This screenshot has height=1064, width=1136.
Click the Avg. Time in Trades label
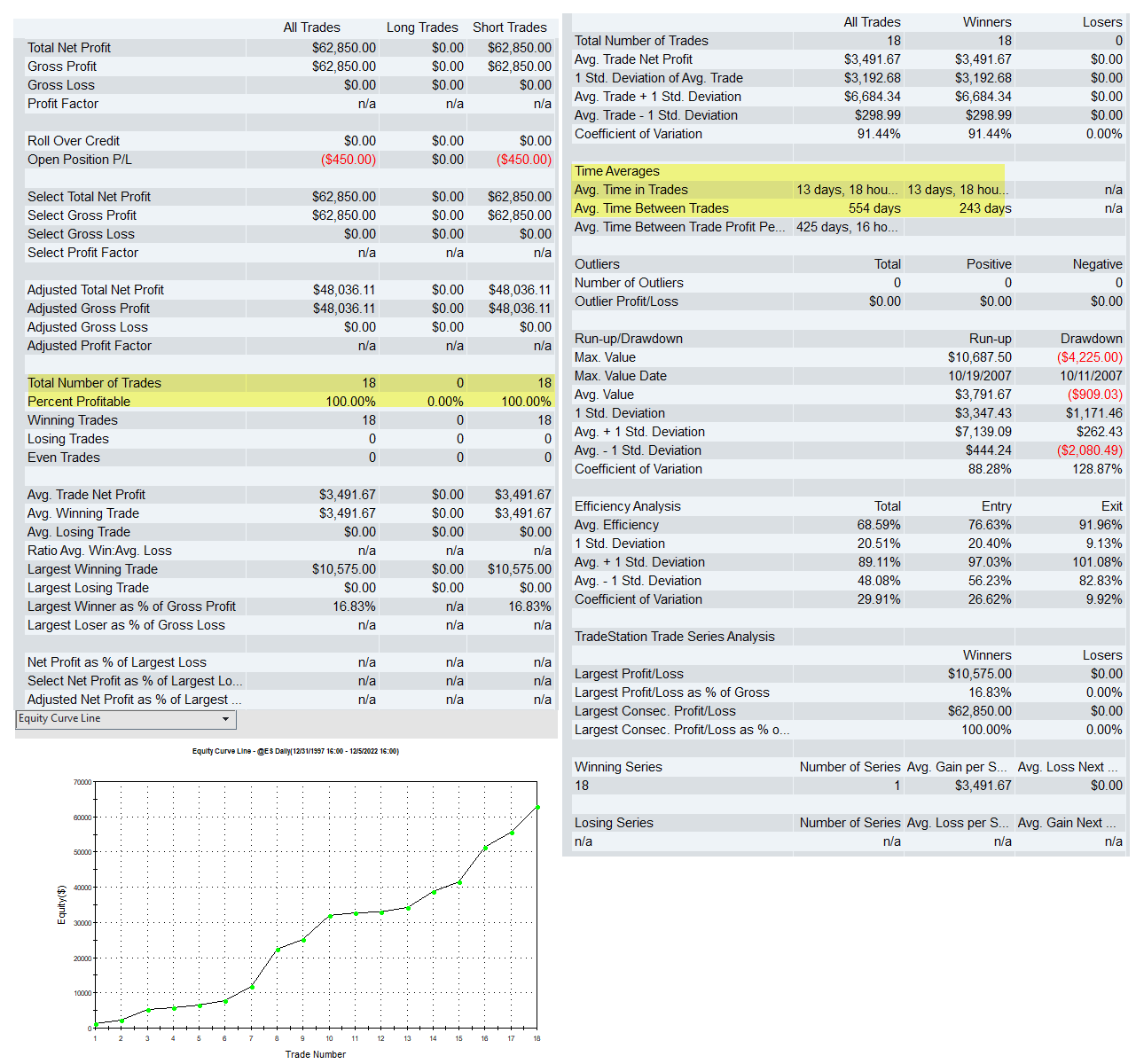(631, 190)
